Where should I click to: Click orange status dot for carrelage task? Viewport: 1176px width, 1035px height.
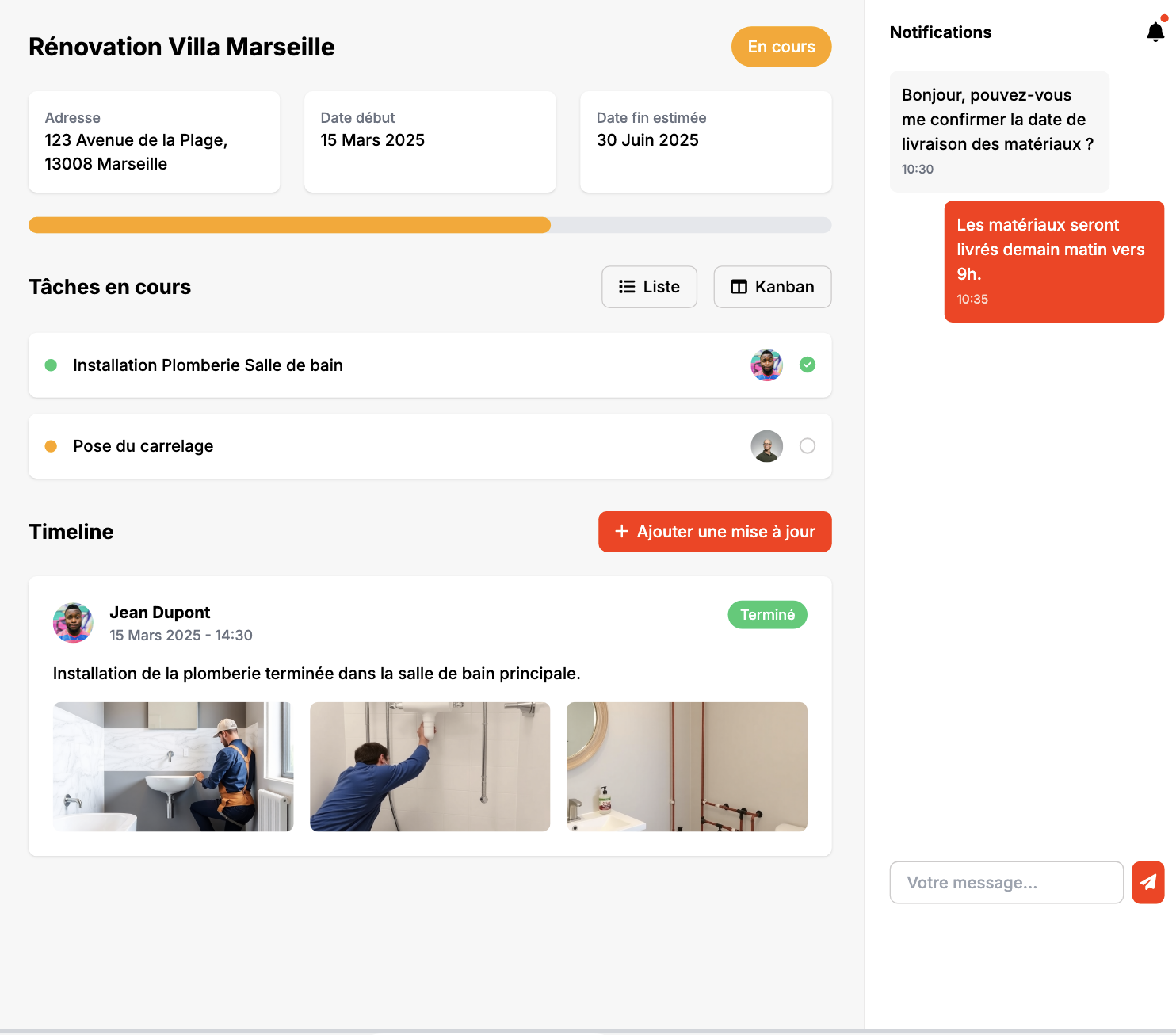pyautogui.click(x=51, y=446)
